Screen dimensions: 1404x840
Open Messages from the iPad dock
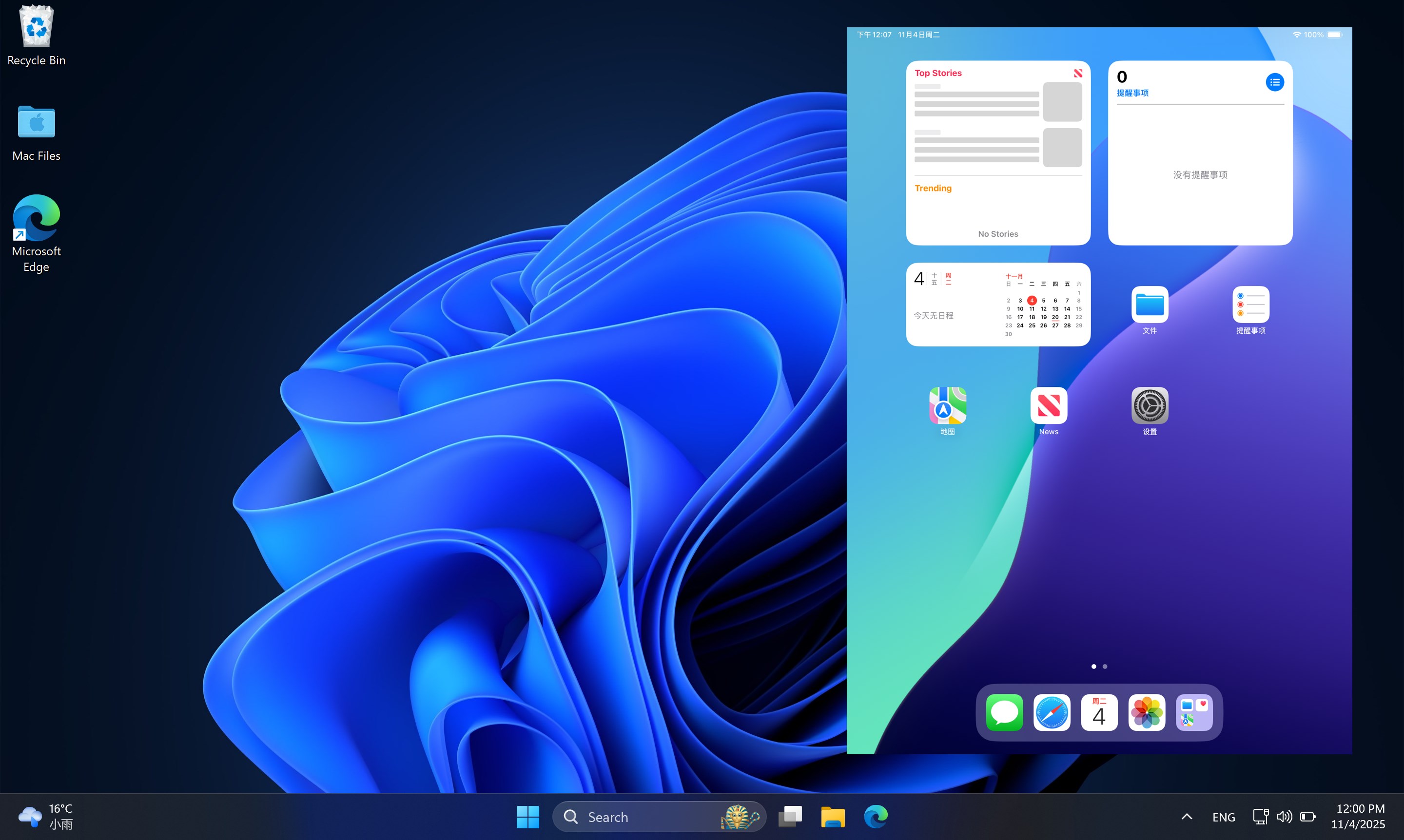[1004, 712]
